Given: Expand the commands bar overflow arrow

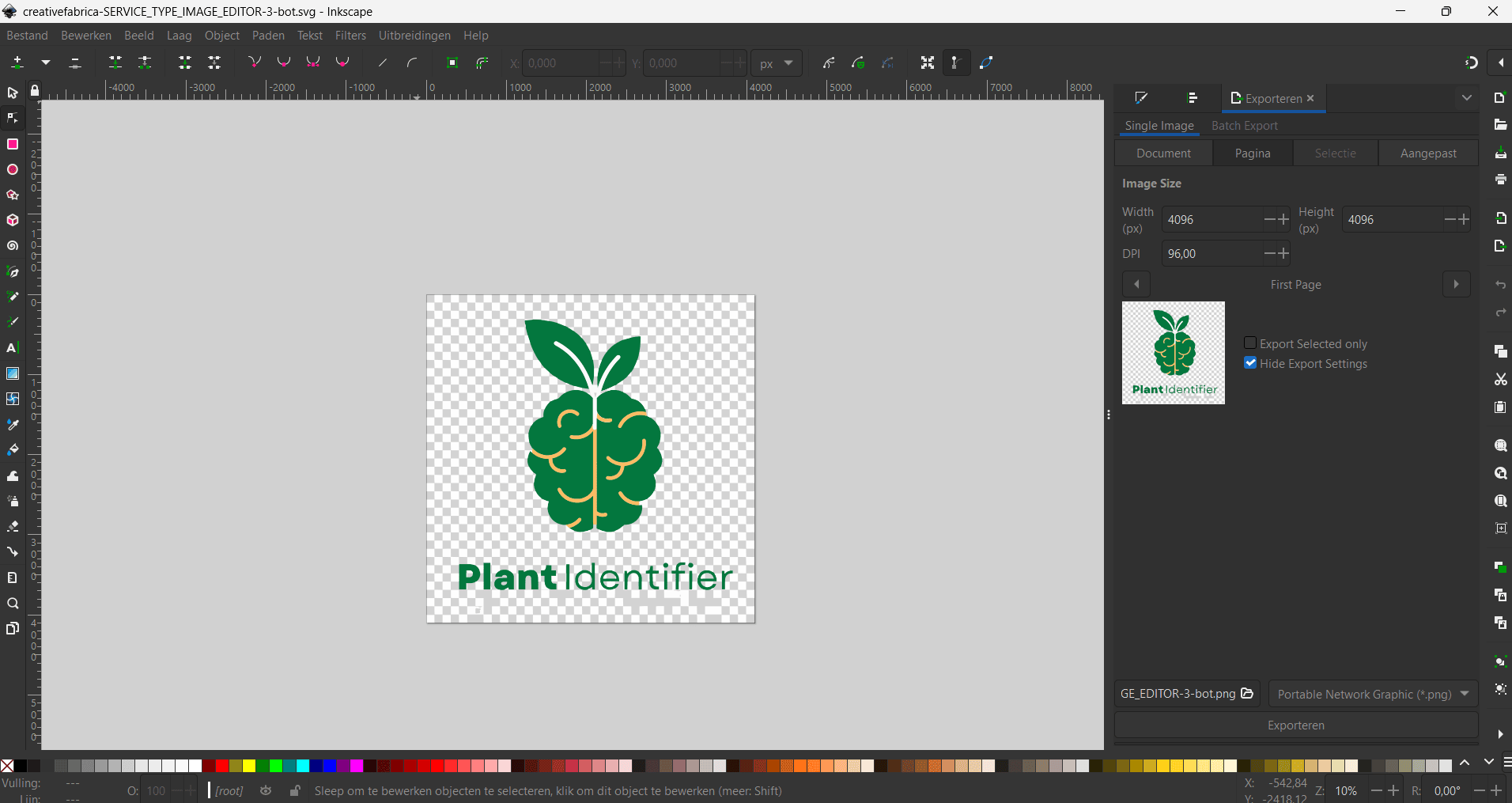Looking at the screenshot, I should point(1500,734).
